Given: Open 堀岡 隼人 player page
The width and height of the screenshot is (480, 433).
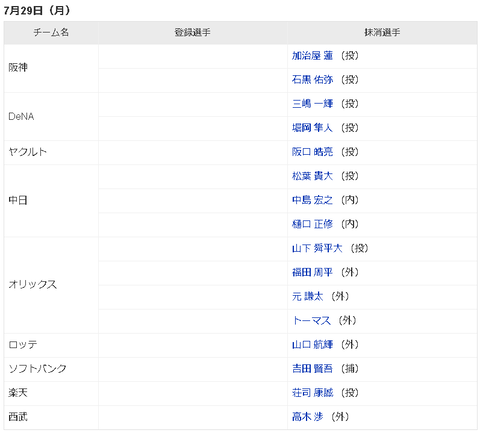Looking at the screenshot, I should (312, 128).
